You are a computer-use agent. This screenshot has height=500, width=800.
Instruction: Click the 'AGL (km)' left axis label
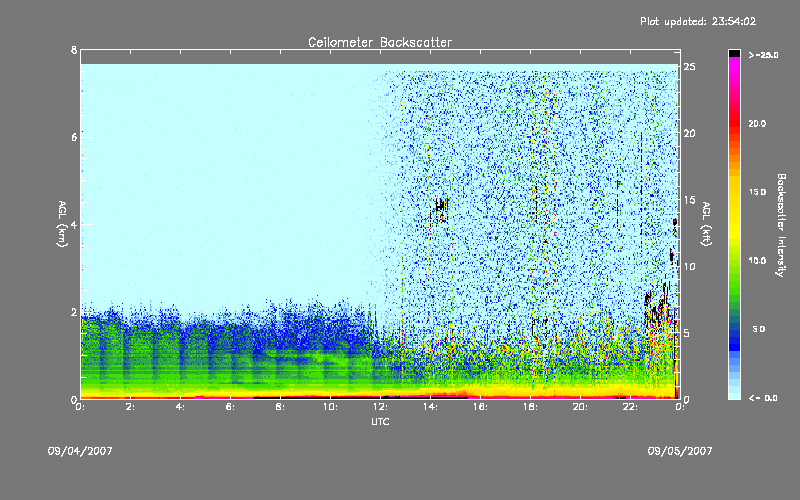pyautogui.click(x=62, y=224)
